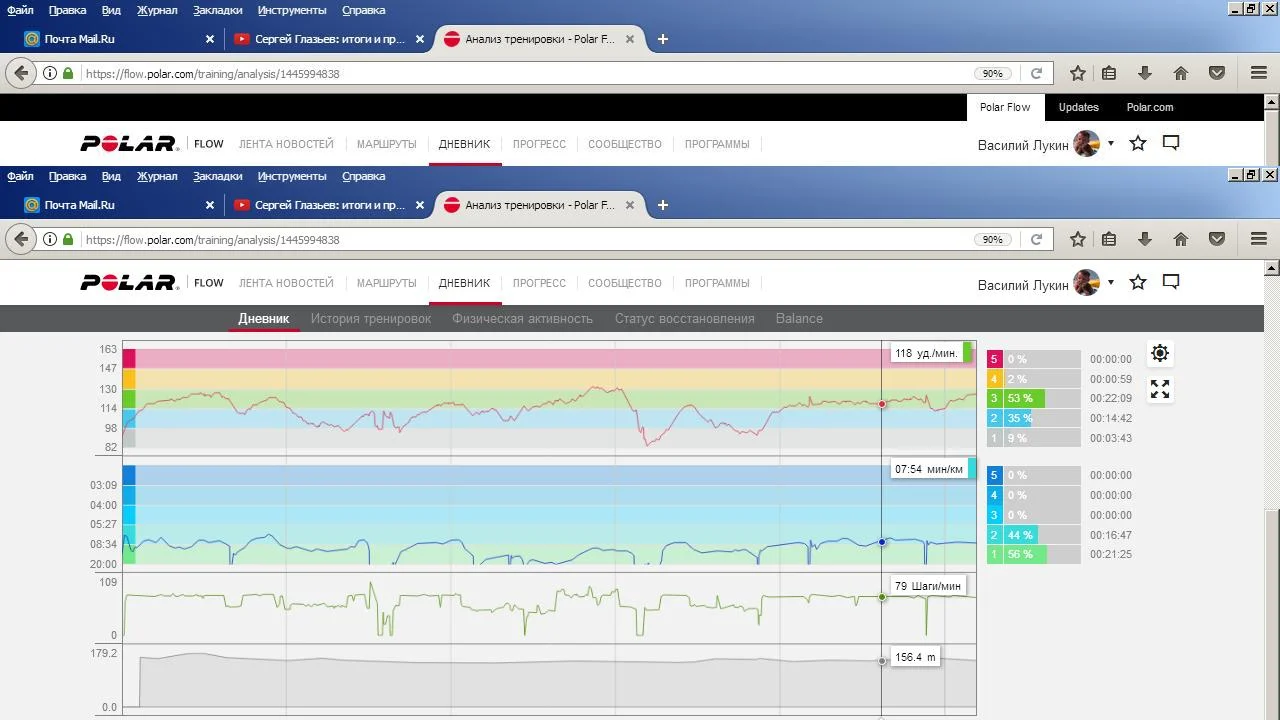Bookmark this page using lower window's toolbar star

1078,240
